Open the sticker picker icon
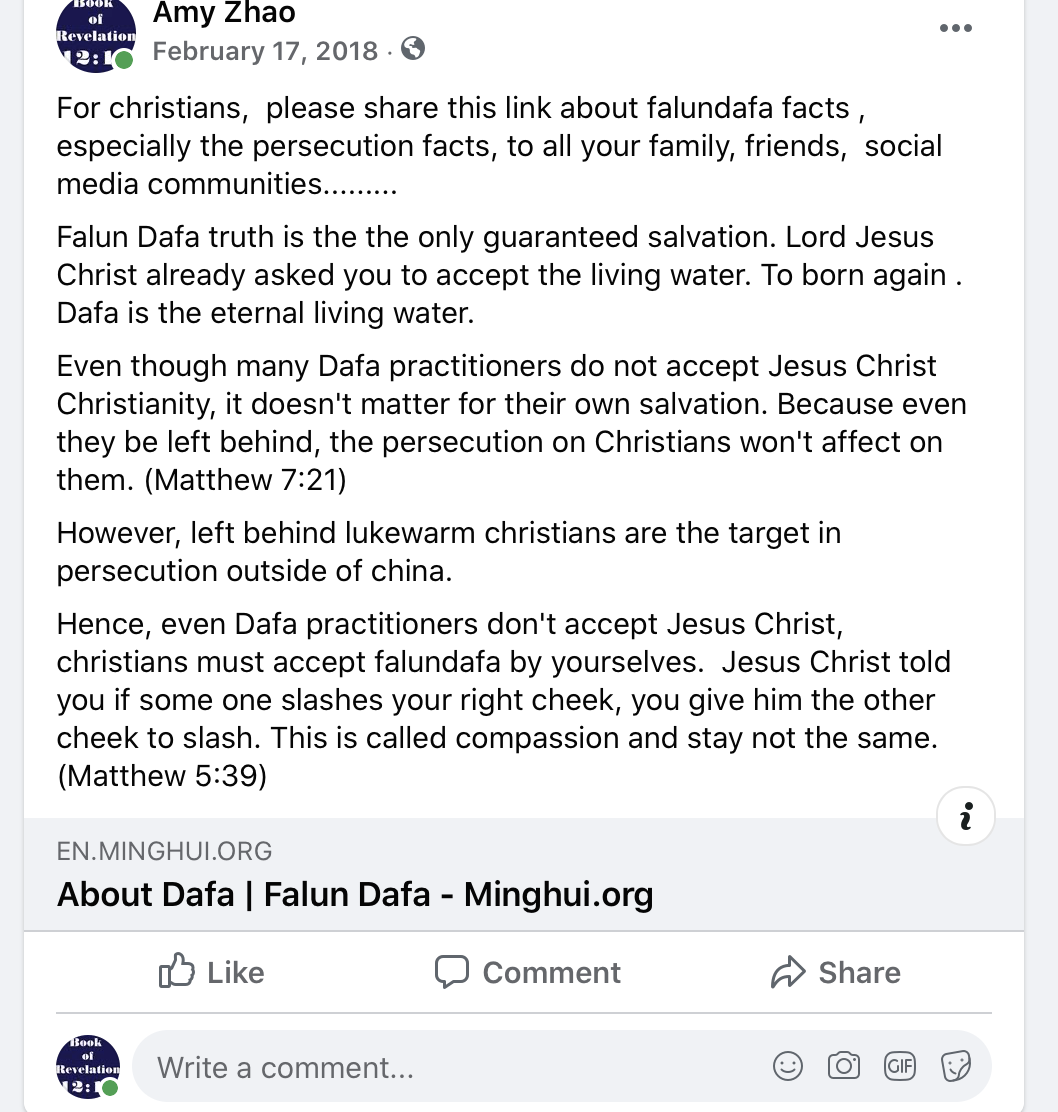Image resolution: width=1058 pixels, height=1112 pixels. [956, 1067]
